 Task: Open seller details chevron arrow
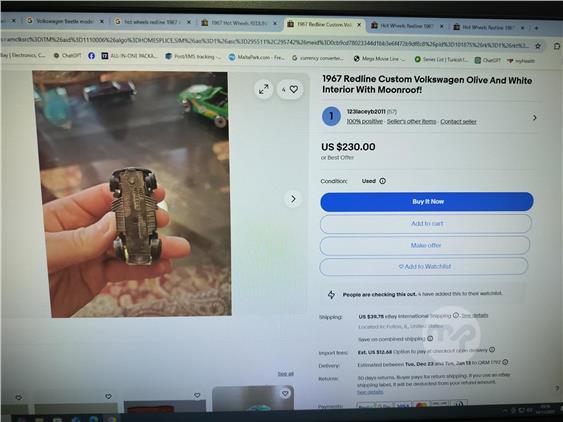click(x=534, y=118)
